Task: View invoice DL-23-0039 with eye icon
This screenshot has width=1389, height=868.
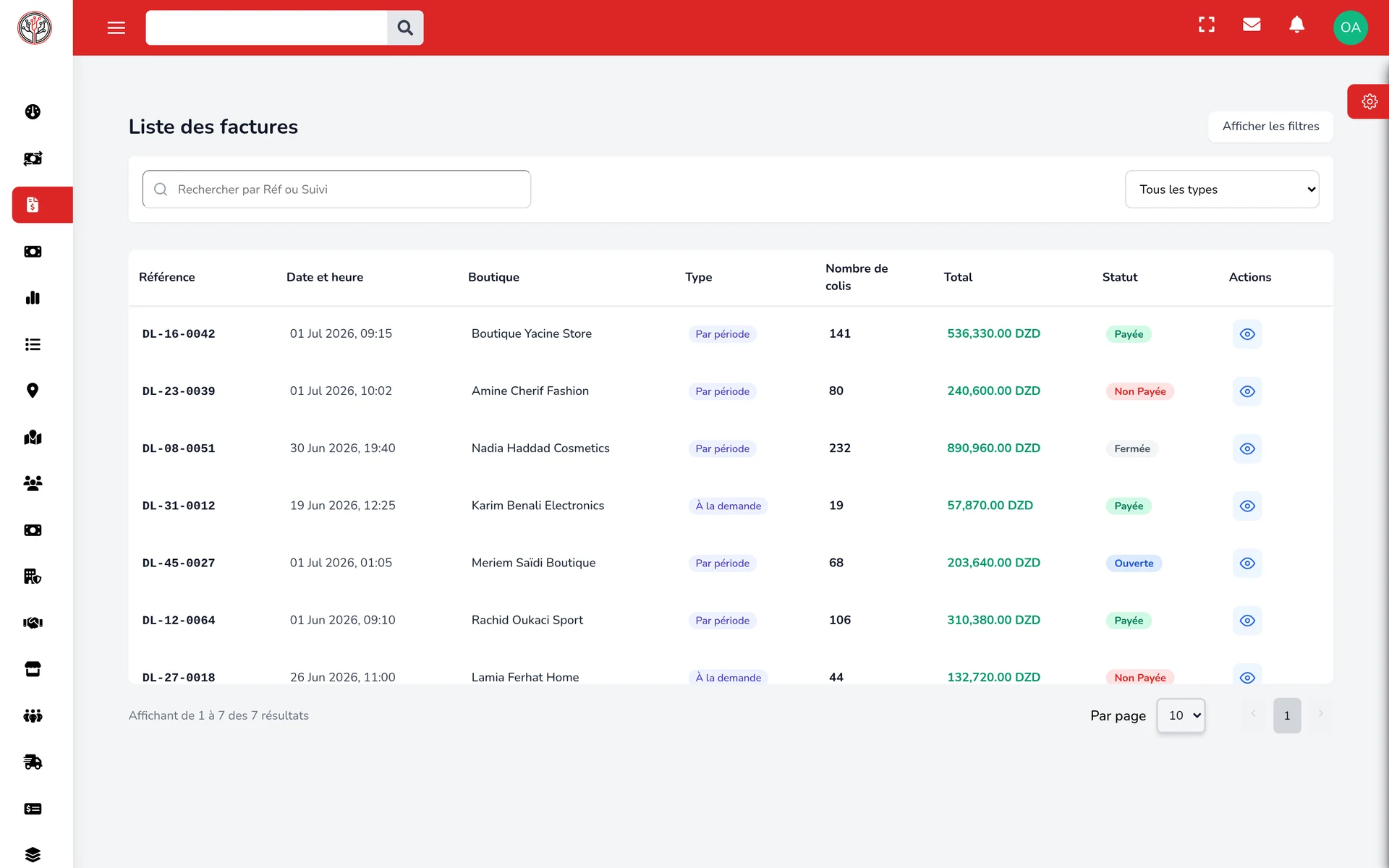Action: tap(1247, 391)
